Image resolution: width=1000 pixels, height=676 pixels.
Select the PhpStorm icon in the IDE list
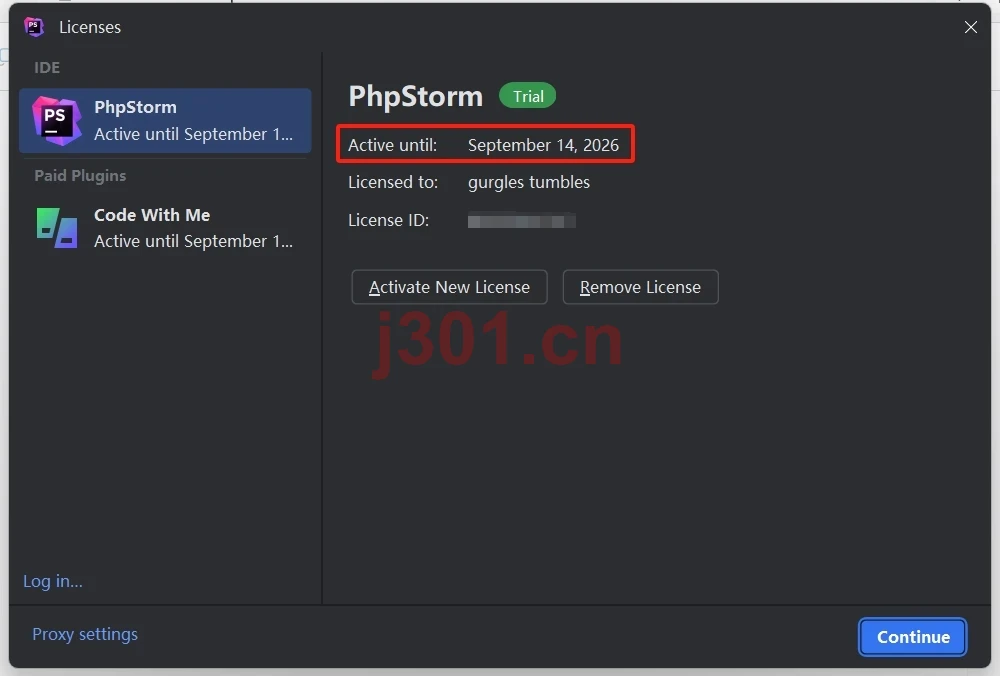(x=57, y=121)
